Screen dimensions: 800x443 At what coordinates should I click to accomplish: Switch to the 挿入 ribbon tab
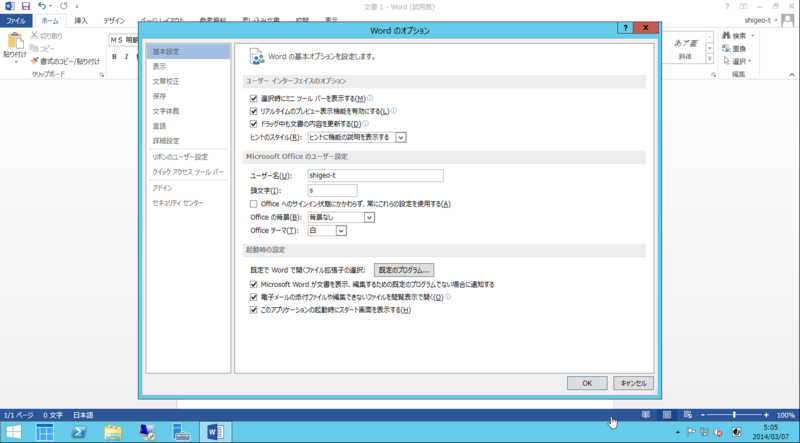pos(81,21)
